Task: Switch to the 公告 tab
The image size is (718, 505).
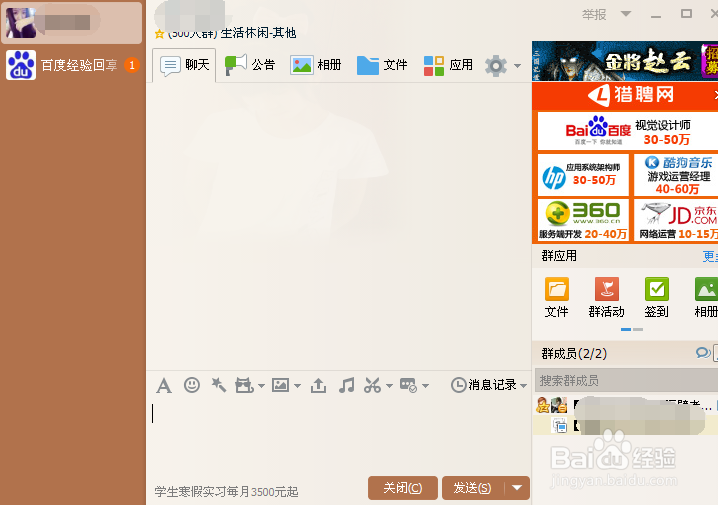Action: tap(250, 65)
